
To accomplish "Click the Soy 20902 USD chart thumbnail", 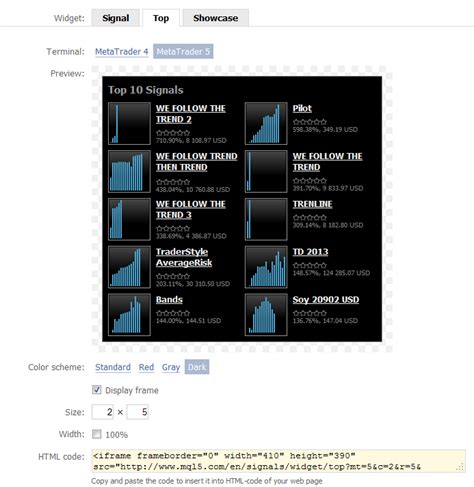I will 266,315.
